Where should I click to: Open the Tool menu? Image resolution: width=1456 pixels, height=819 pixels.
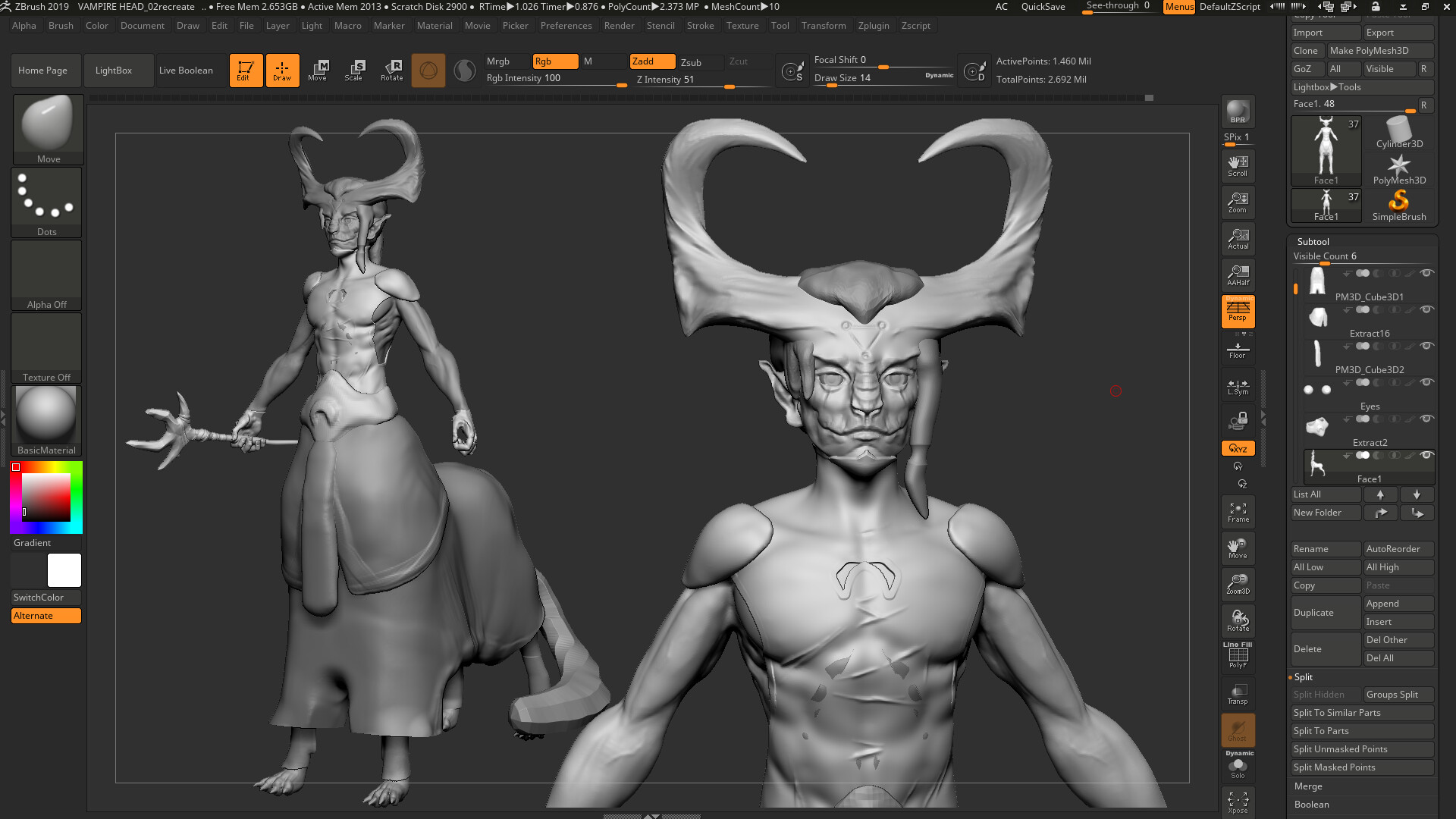pyautogui.click(x=780, y=25)
